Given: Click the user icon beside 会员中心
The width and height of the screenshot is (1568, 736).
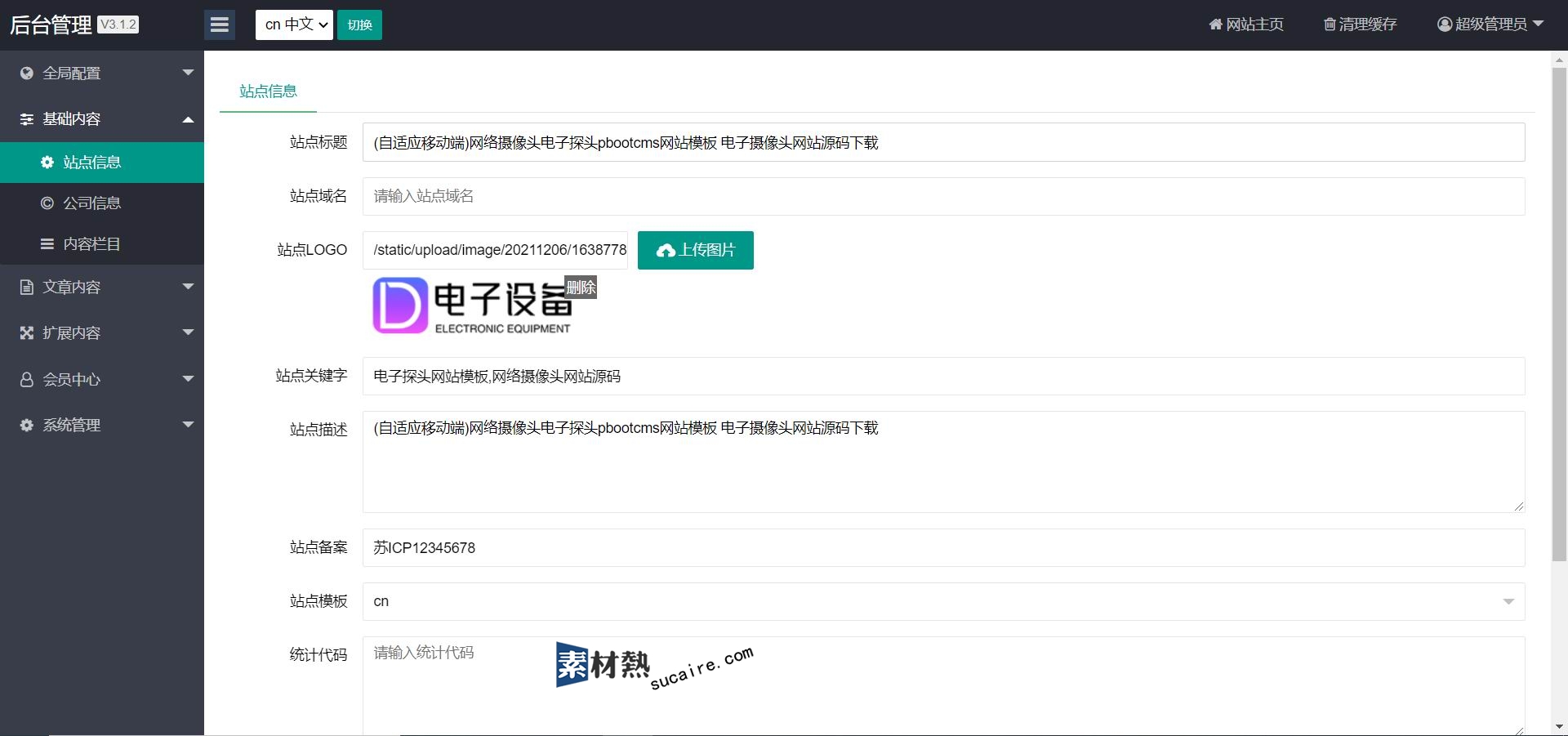Looking at the screenshot, I should pyautogui.click(x=27, y=380).
